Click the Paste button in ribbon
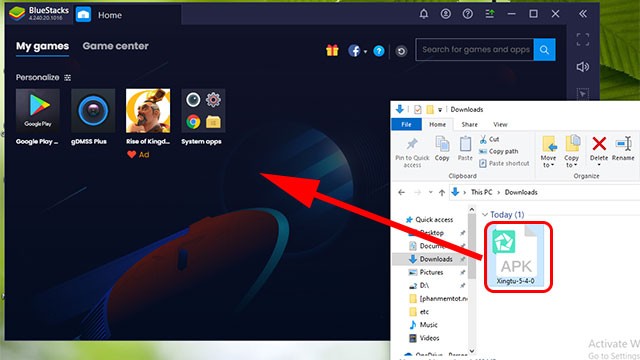Viewport: 640px width, 360px height. pos(465,149)
